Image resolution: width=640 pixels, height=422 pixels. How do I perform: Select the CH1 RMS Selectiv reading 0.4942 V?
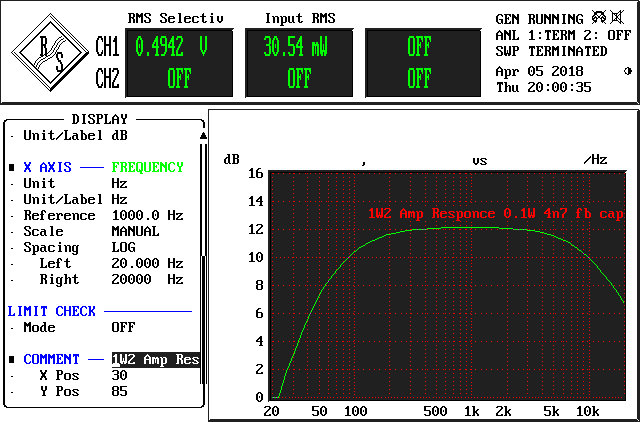pyautogui.click(x=171, y=47)
